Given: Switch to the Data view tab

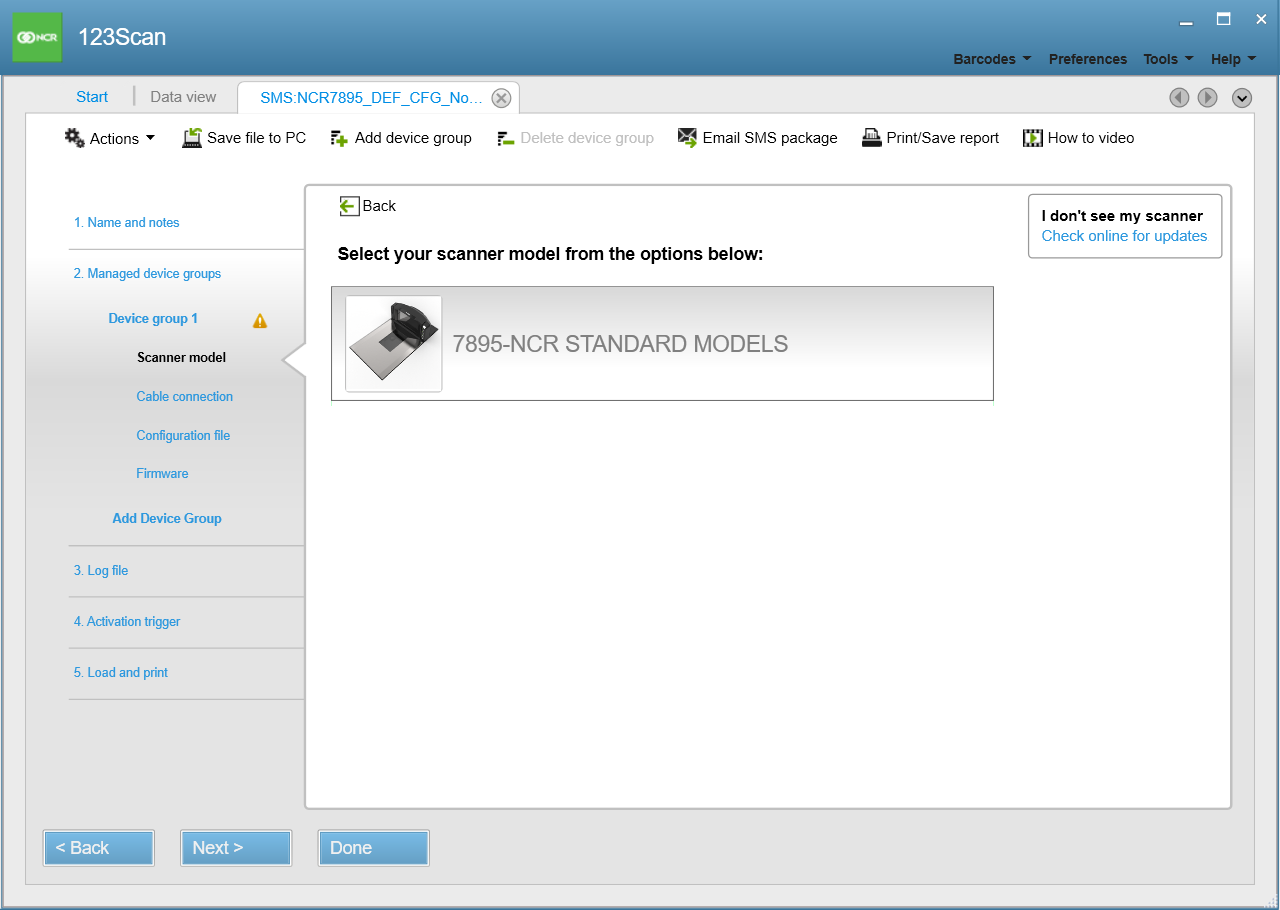Looking at the screenshot, I should pyautogui.click(x=183, y=97).
